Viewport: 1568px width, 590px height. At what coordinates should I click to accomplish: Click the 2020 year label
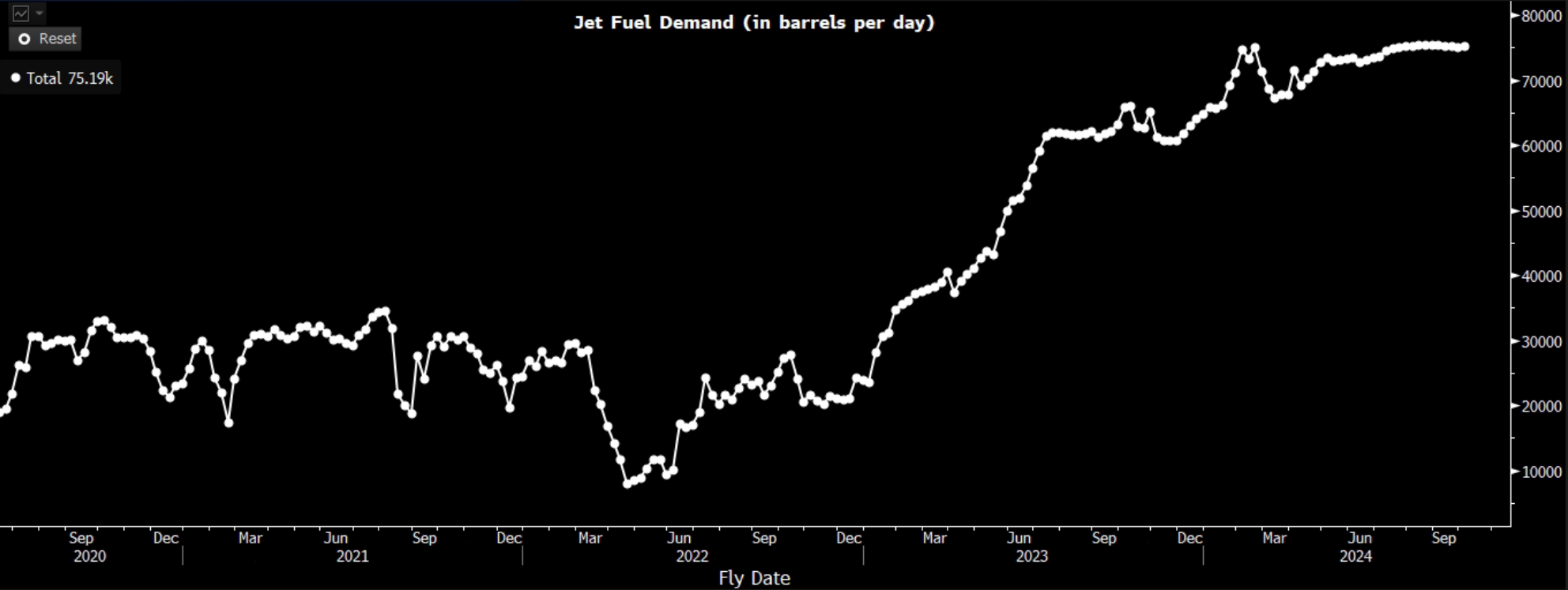coord(89,557)
